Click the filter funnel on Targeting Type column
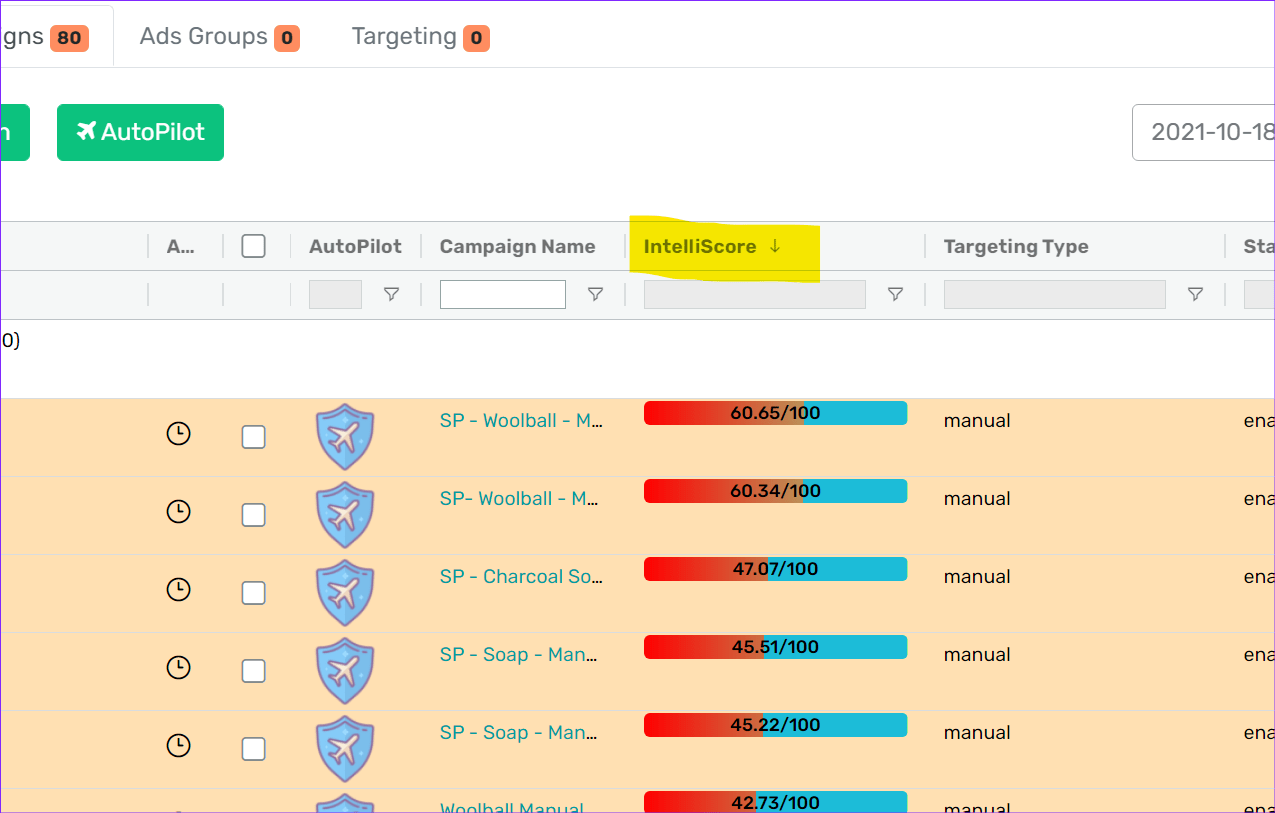Viewport: 1275px width, 813px height. coord(1195,294)
